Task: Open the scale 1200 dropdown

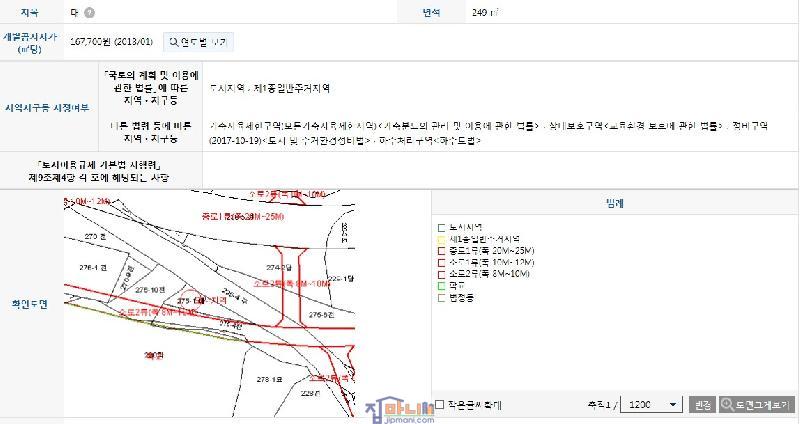Action: pyautogui.click(x=650, y=405)
